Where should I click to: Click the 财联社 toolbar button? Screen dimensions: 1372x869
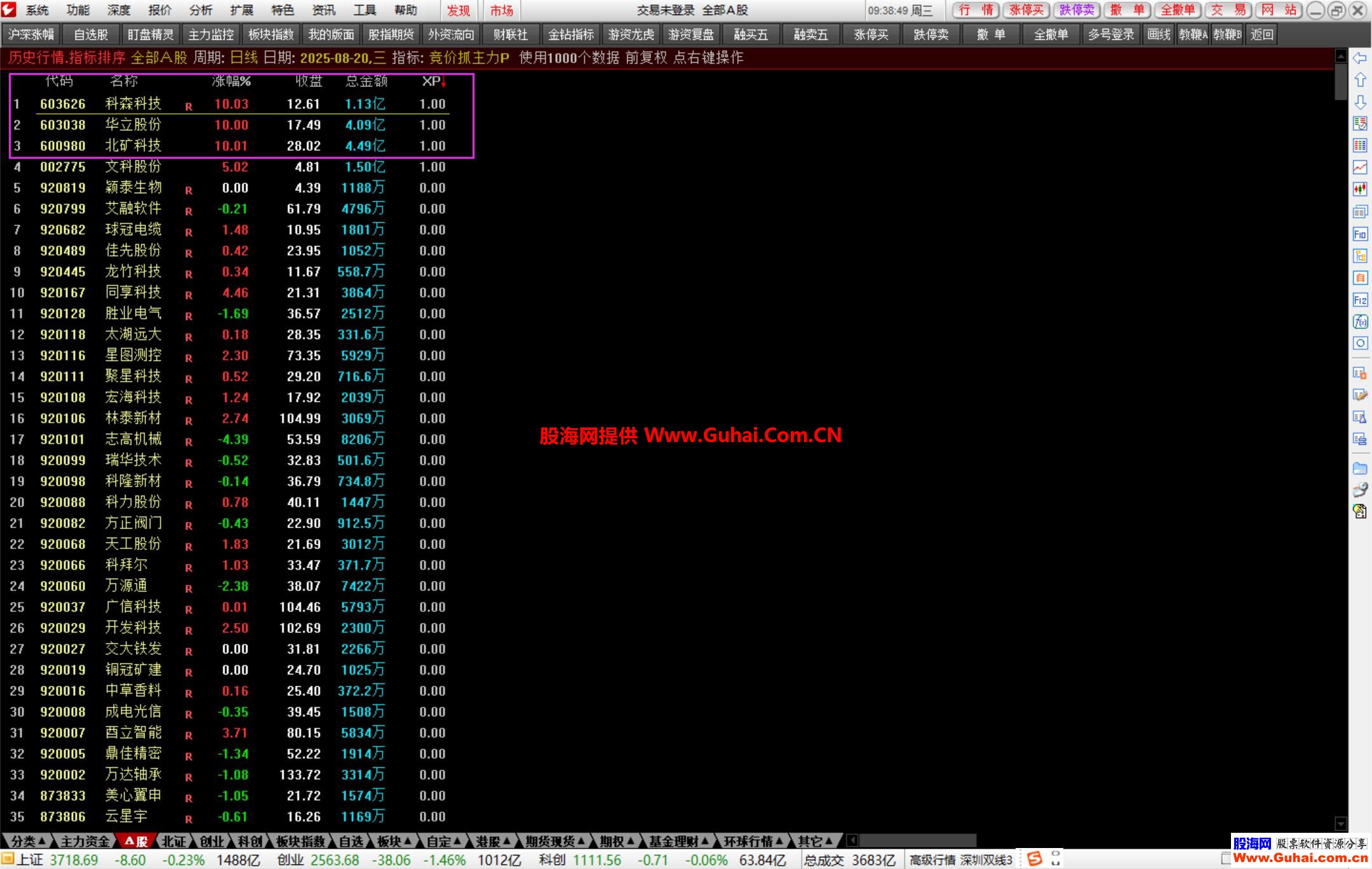tap(511, 35)
